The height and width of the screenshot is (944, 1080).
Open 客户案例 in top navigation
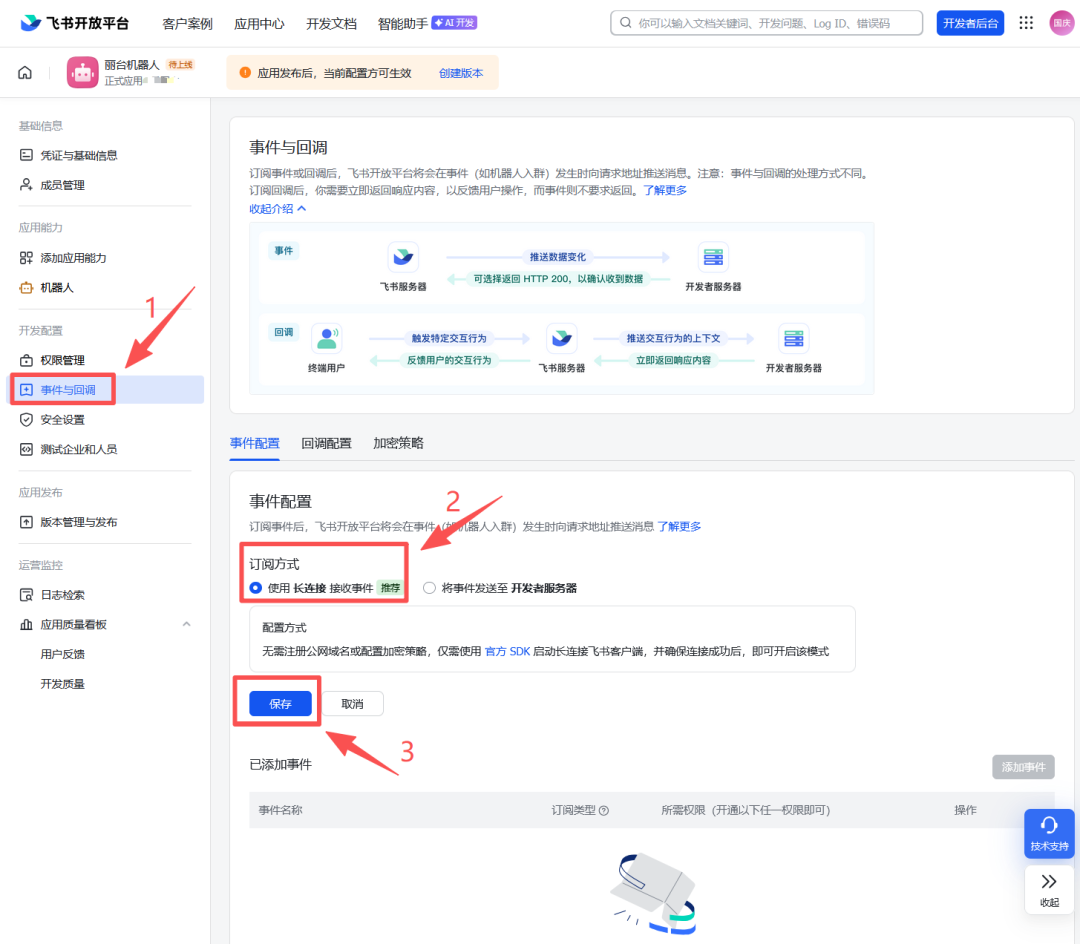(187, 24)
